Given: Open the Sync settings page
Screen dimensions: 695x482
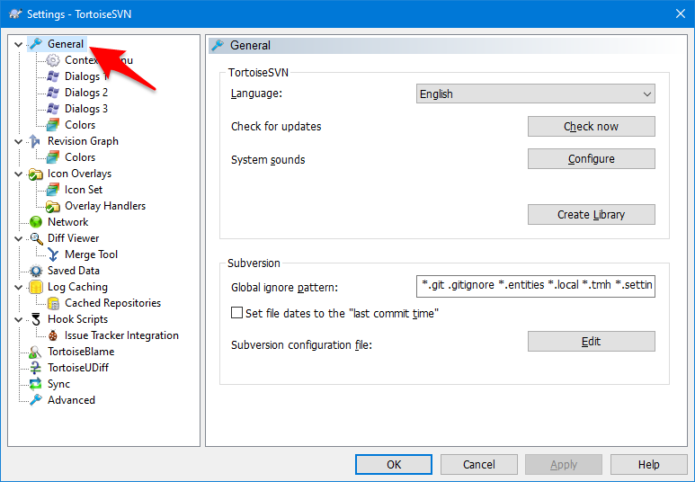Looking at the screenshot, I should [x=59, y=384].
